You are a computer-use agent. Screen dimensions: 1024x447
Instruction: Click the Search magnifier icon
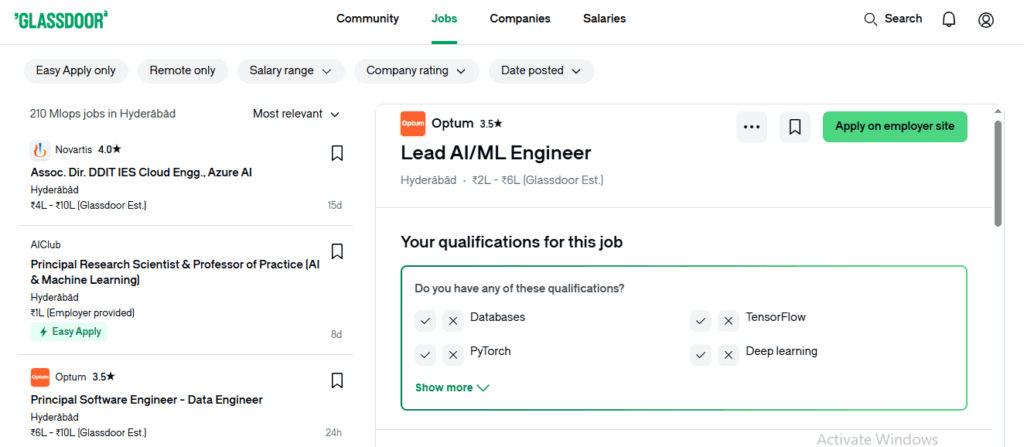pyautogui.click(x=870, y=19)
